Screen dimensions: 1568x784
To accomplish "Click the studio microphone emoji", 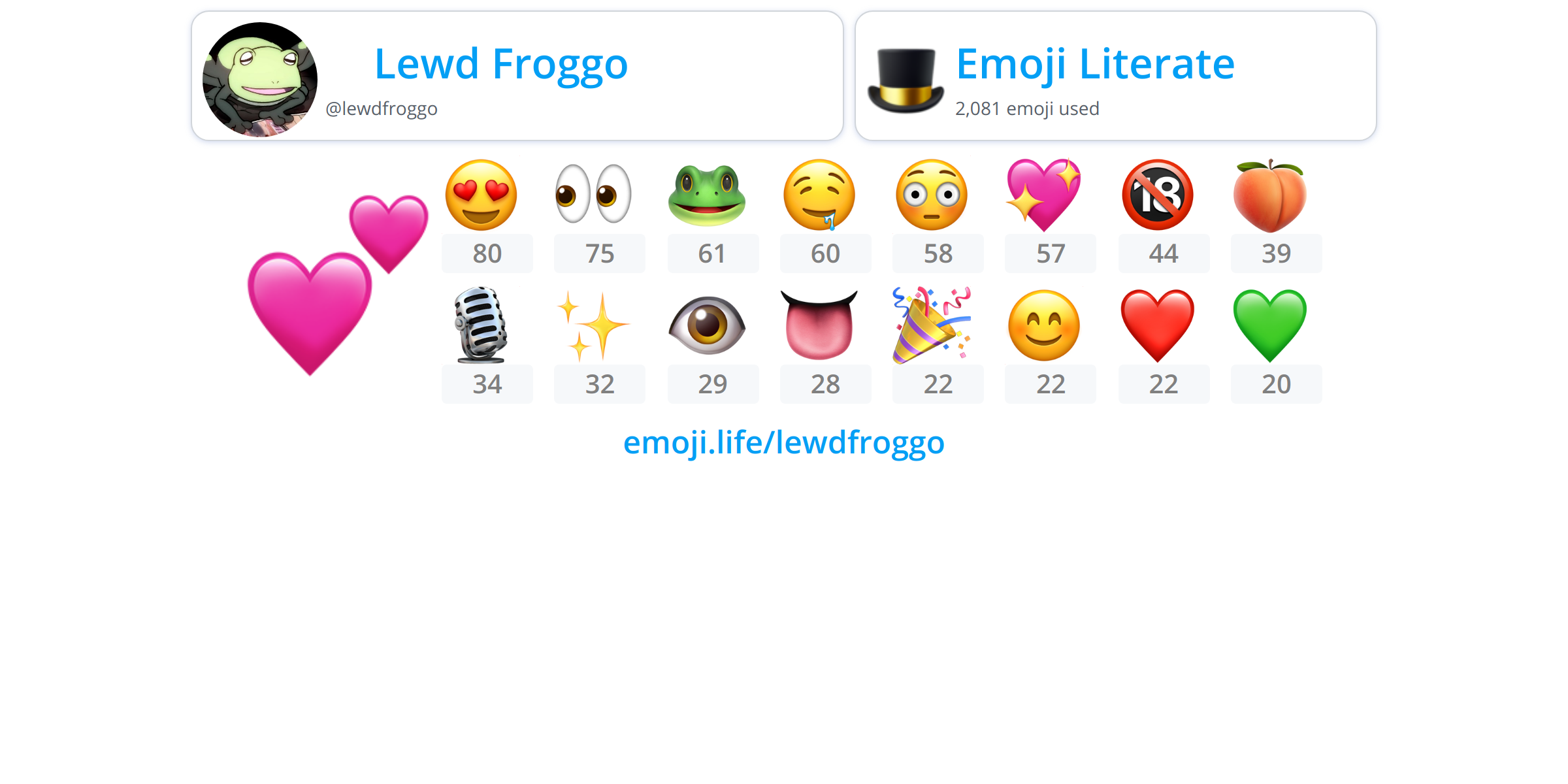I will 482,325.
